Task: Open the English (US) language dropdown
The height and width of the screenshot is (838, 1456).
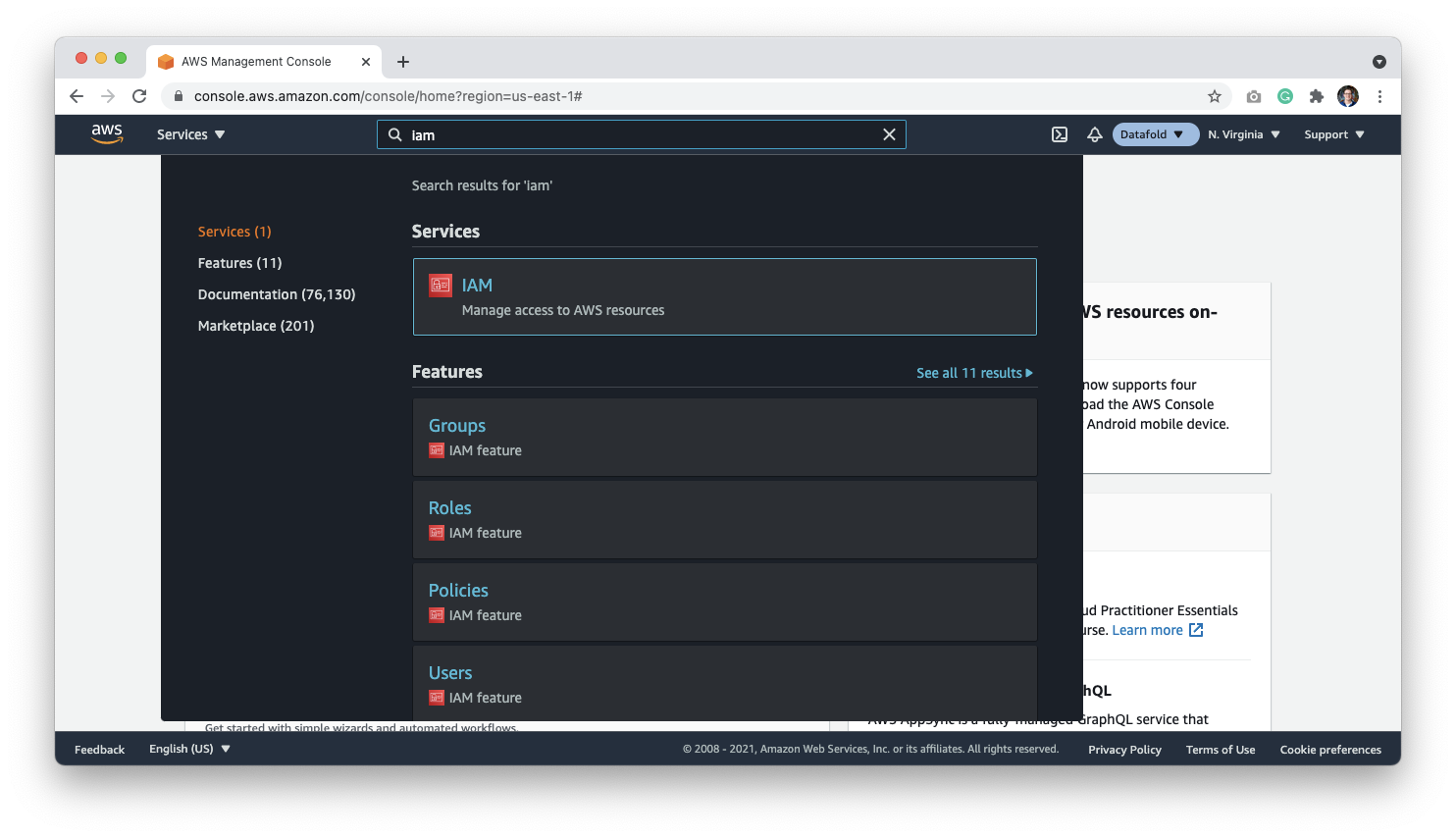Action: (189, 749)
